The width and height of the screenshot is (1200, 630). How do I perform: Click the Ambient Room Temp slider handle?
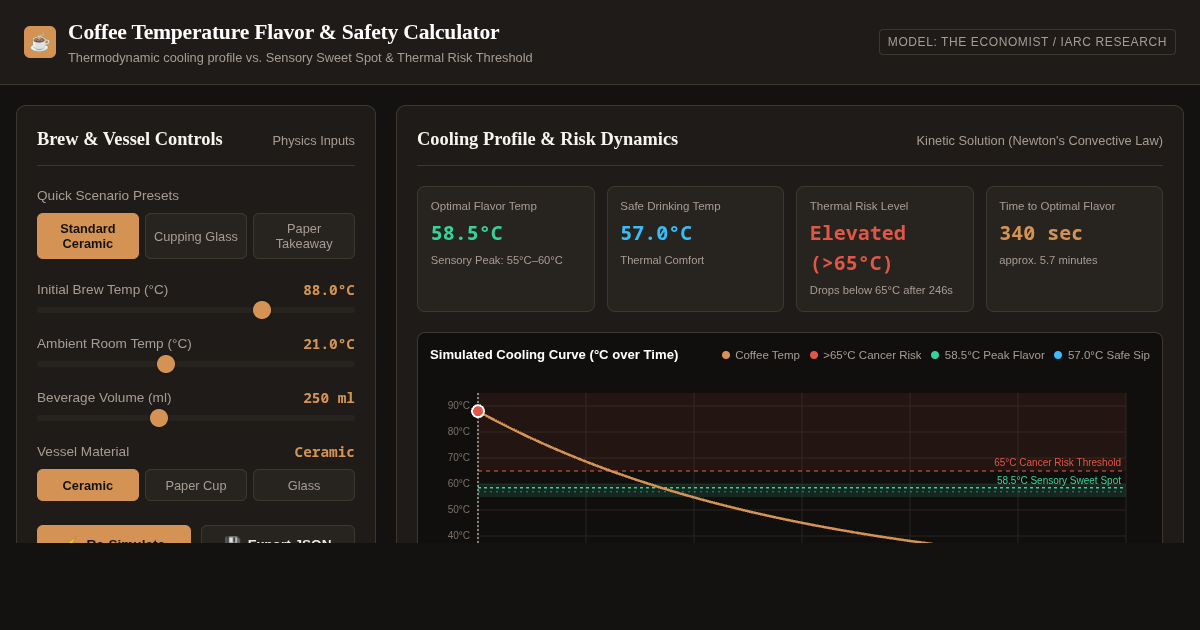pyautogui.click(x=166, y=364)
